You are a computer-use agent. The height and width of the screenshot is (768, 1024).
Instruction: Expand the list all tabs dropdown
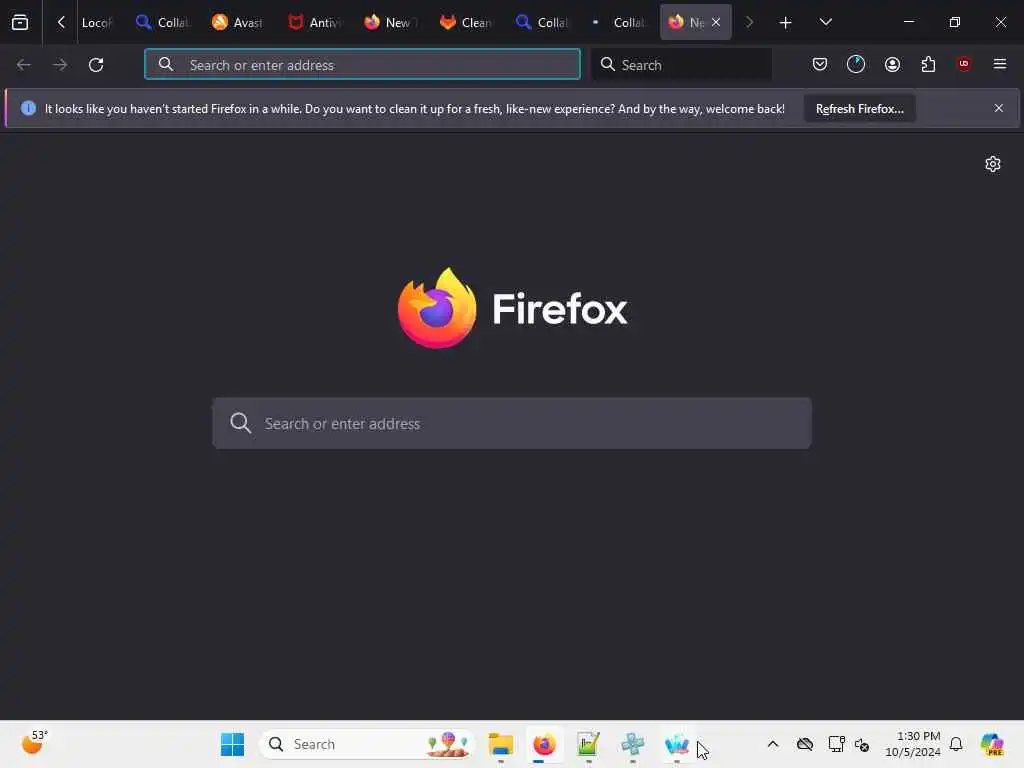click(x=825, y=22)
